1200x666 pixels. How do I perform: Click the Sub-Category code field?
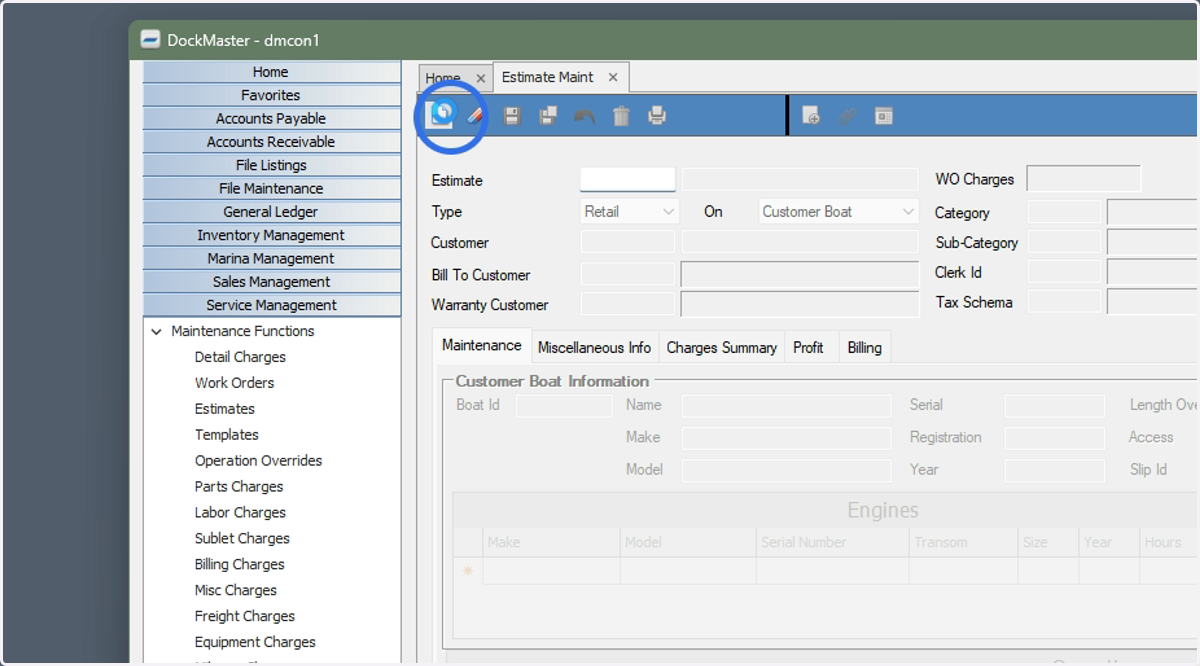(x=1065, y=242)
